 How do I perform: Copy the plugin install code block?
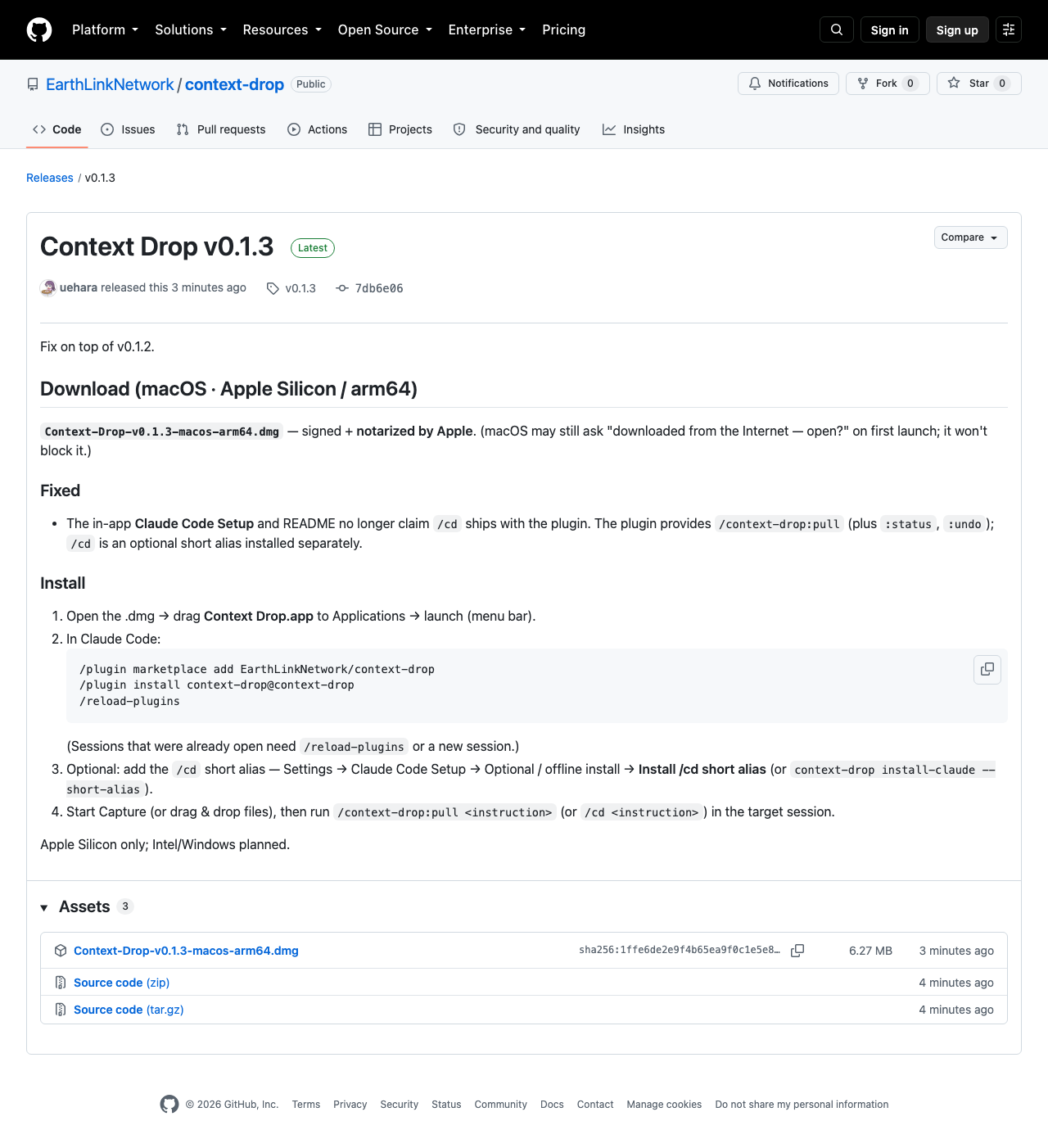pos(987,670)
